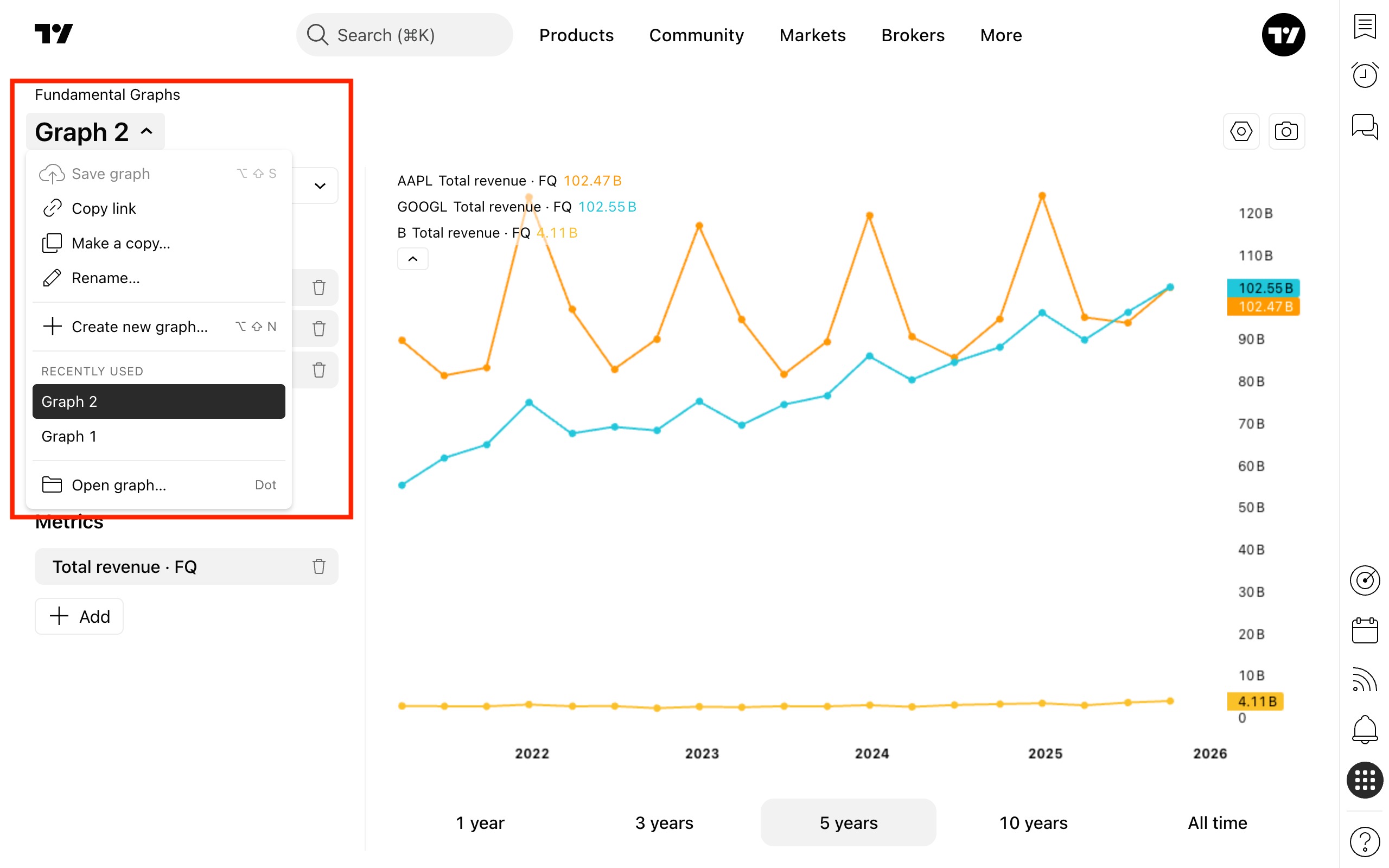
Task: Expand the dropdown beside the menu
Action: pyautogui.click(x=320, y=186)
